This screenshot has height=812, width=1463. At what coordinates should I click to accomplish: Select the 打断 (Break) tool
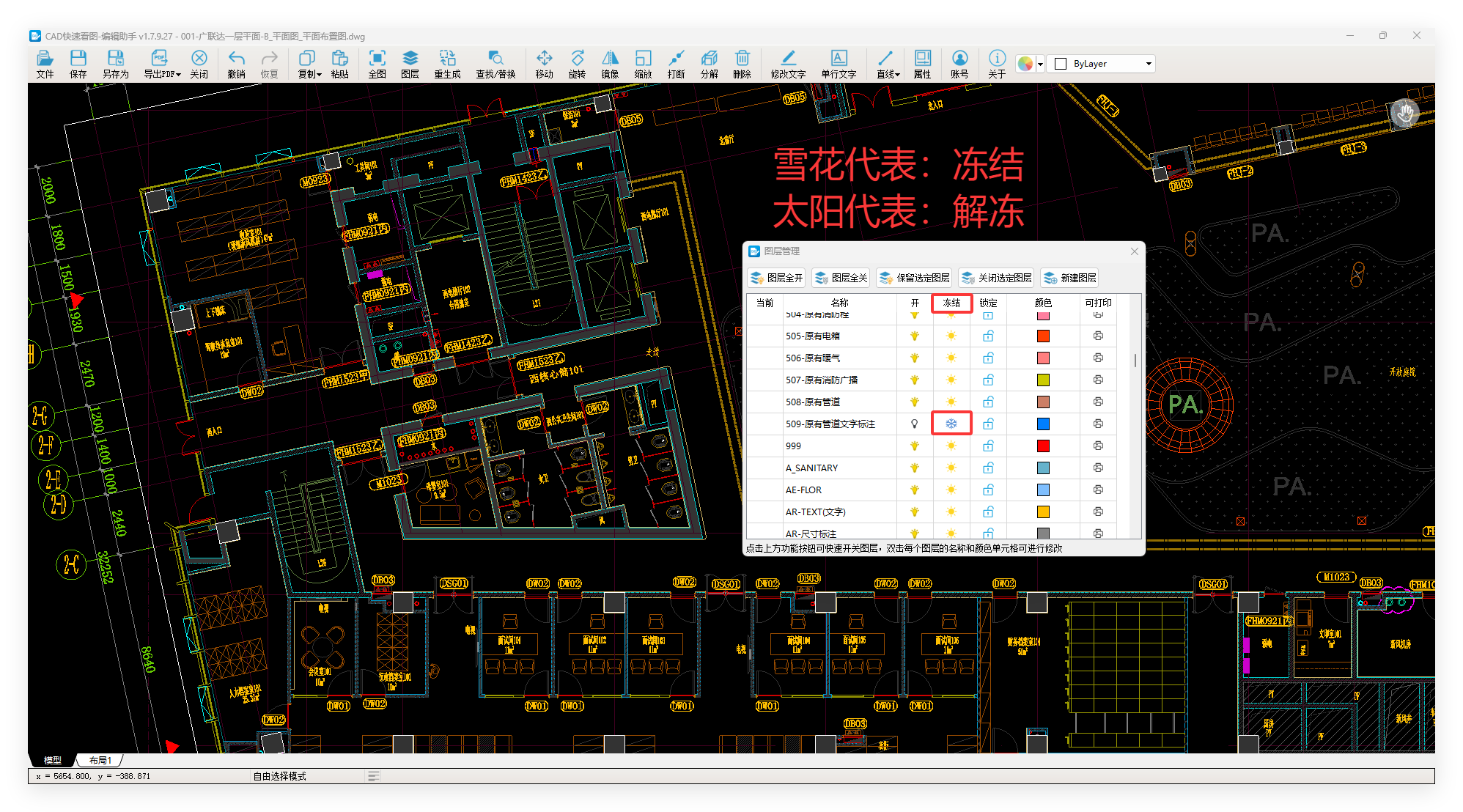tap(676, 64)
